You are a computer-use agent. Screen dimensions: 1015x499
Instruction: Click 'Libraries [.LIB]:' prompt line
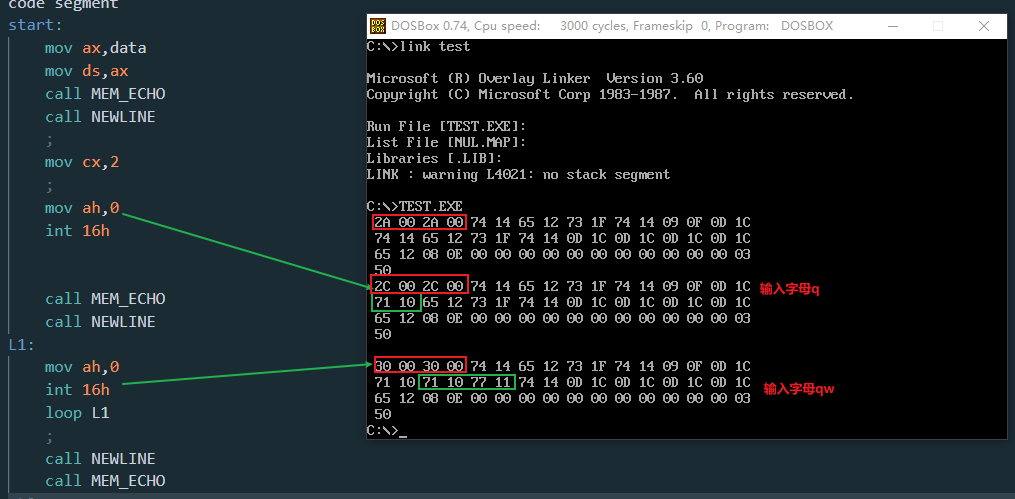point(434,159)
